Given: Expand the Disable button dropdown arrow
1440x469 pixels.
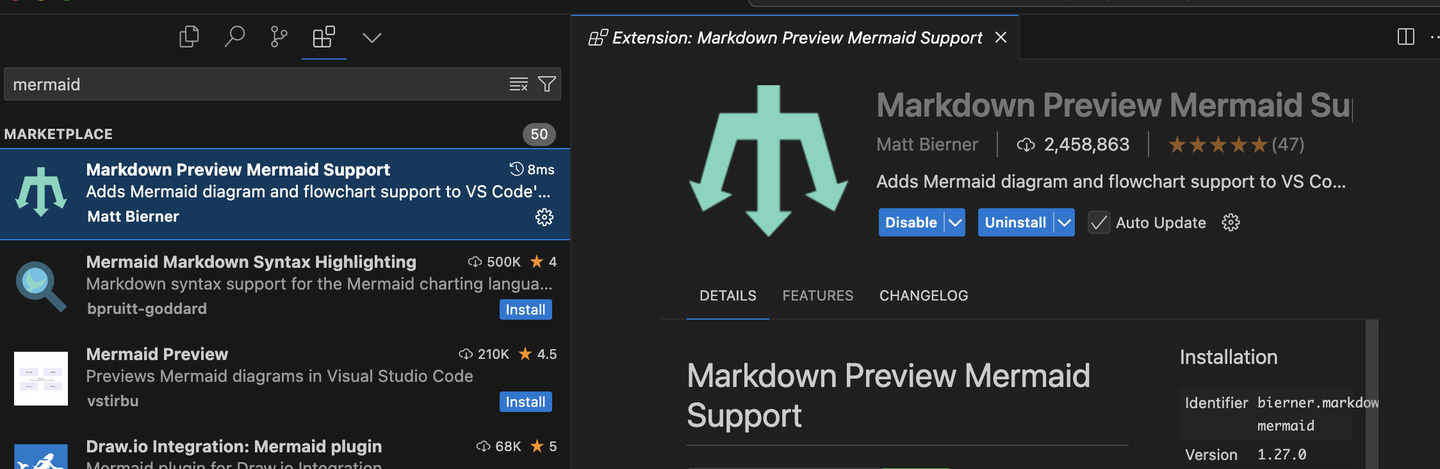Looking at the screenshot, I should (955, 223).
